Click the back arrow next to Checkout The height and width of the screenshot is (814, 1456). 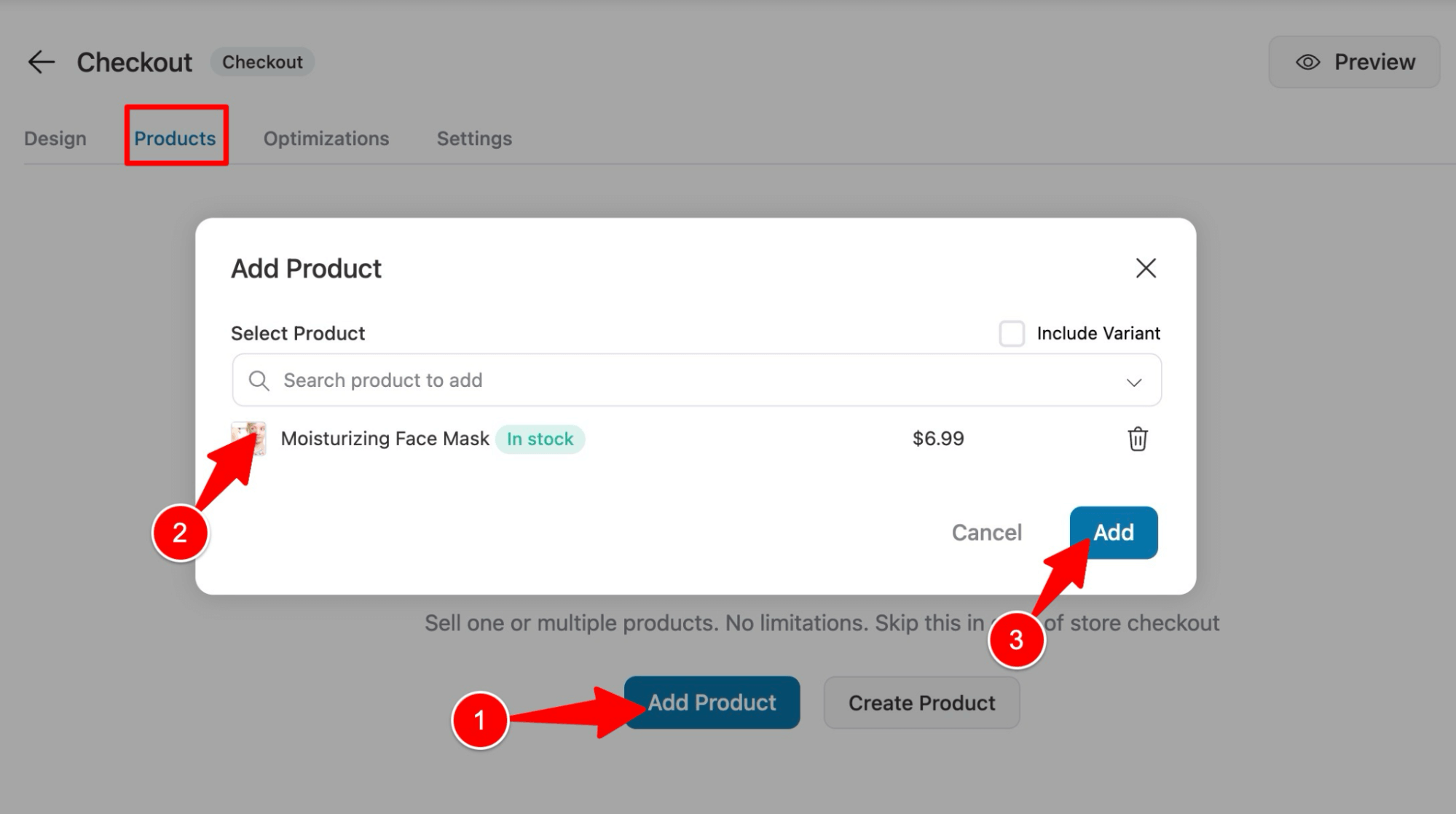(42, 62)
